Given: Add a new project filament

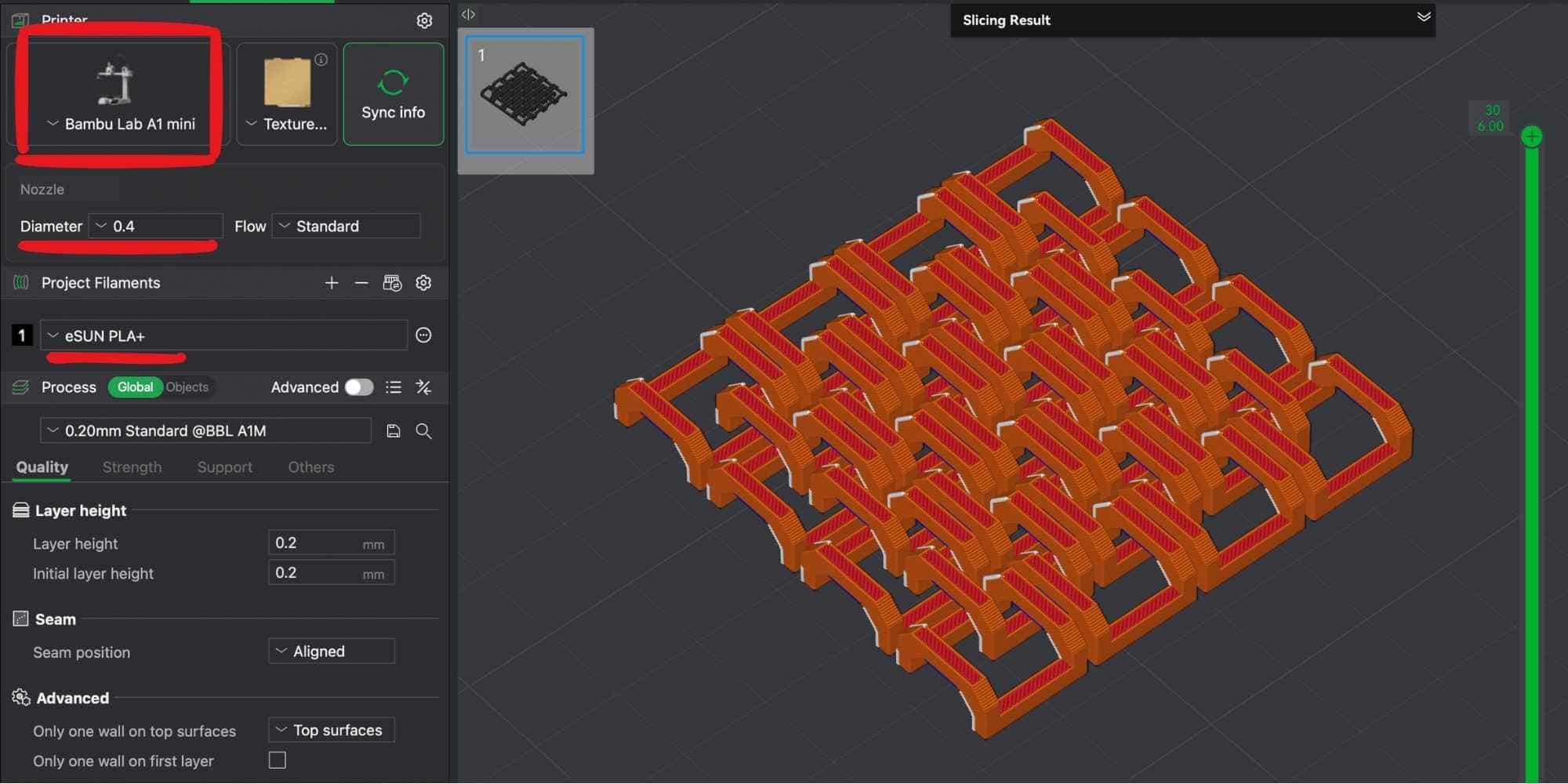Looking at the screenshot, I should (332, 283).
